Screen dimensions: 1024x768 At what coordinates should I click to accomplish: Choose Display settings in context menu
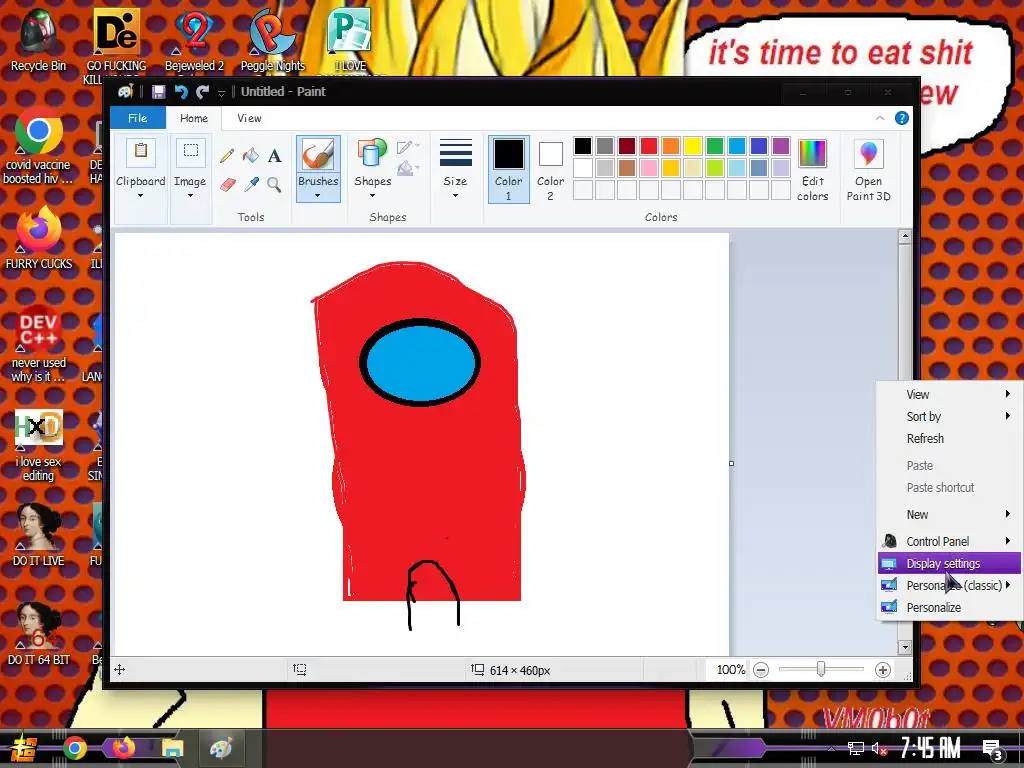(949, 563)
